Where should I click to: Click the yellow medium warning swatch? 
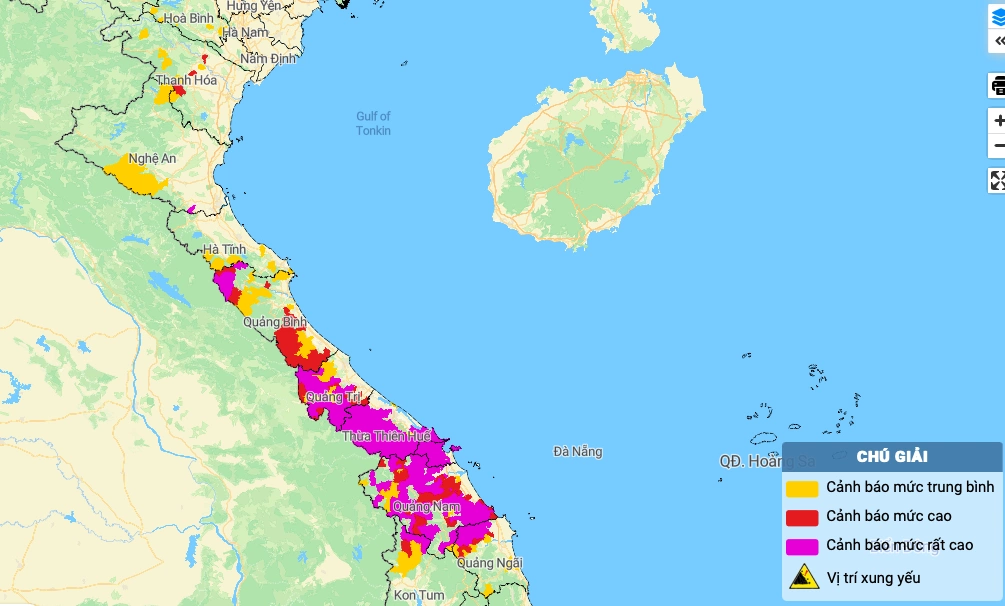(x=802, y=488)
